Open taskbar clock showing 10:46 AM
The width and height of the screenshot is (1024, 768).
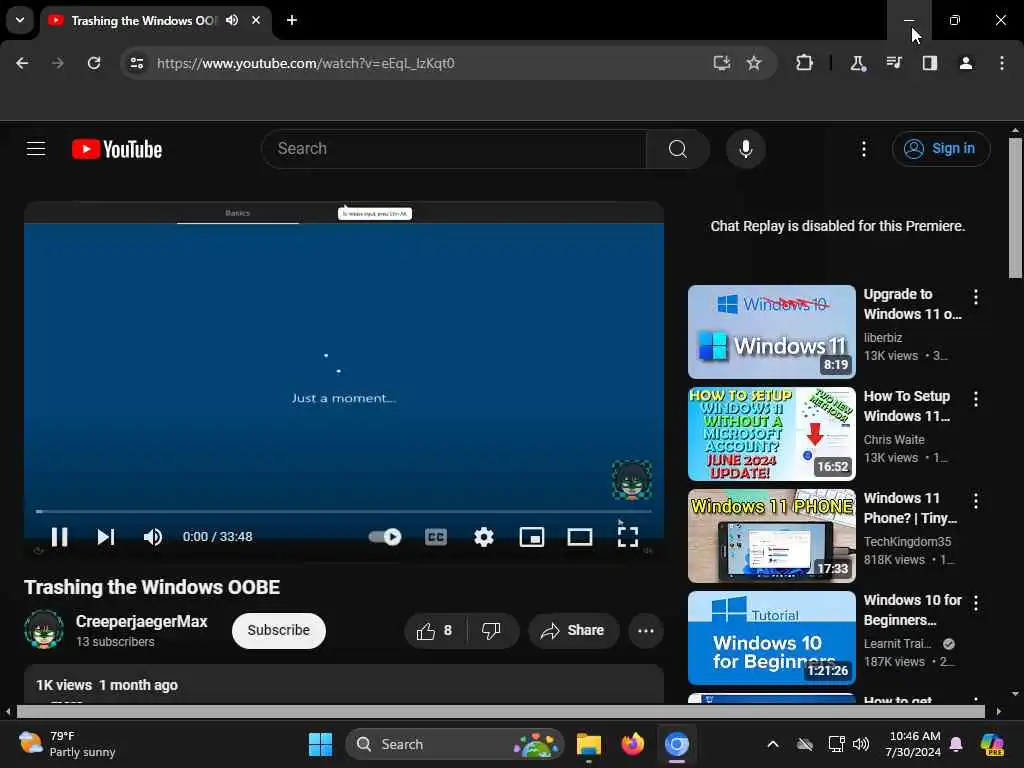coord(914,744)
